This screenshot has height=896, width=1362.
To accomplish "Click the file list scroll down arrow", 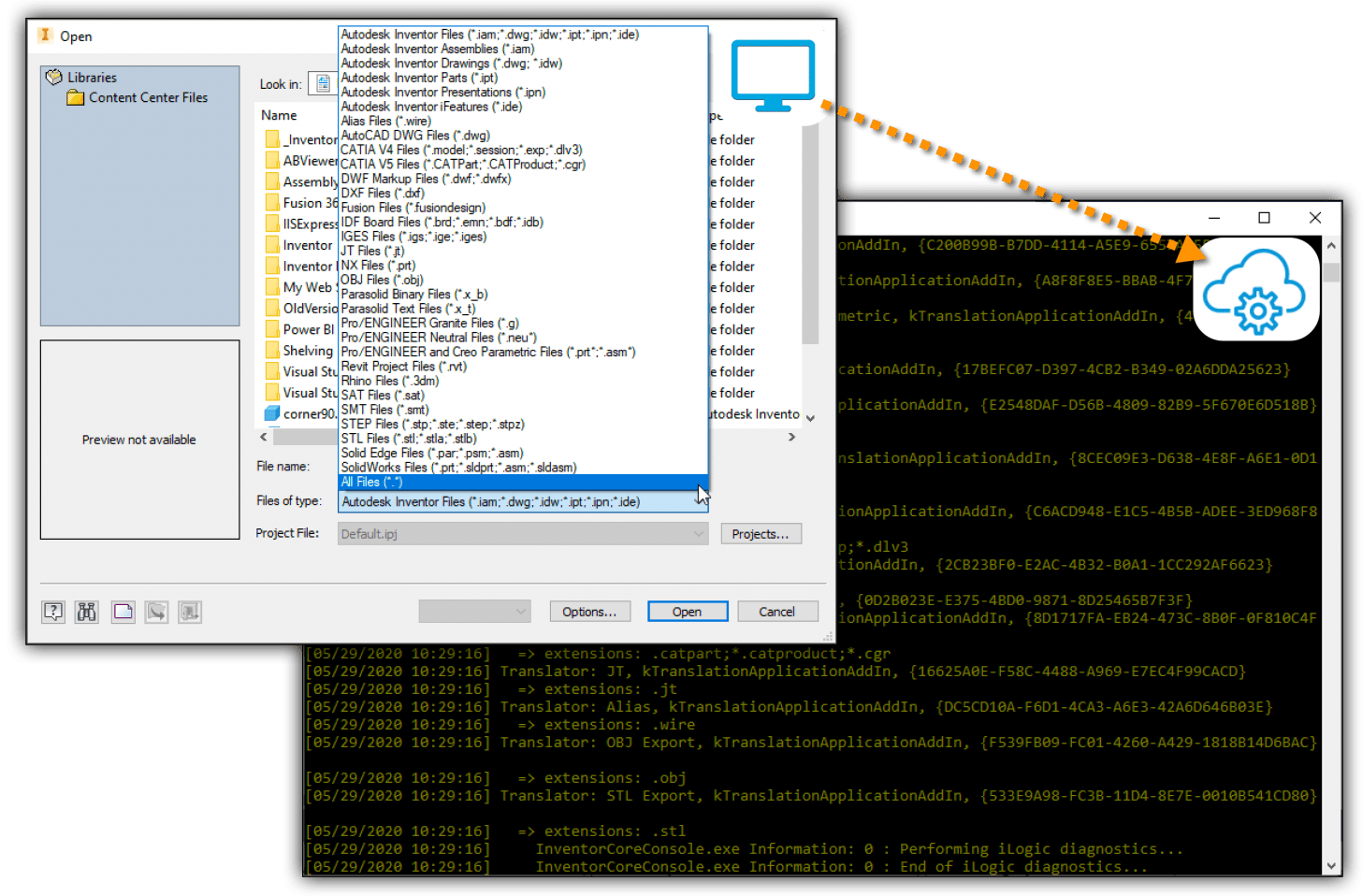I will pos(810,418).
